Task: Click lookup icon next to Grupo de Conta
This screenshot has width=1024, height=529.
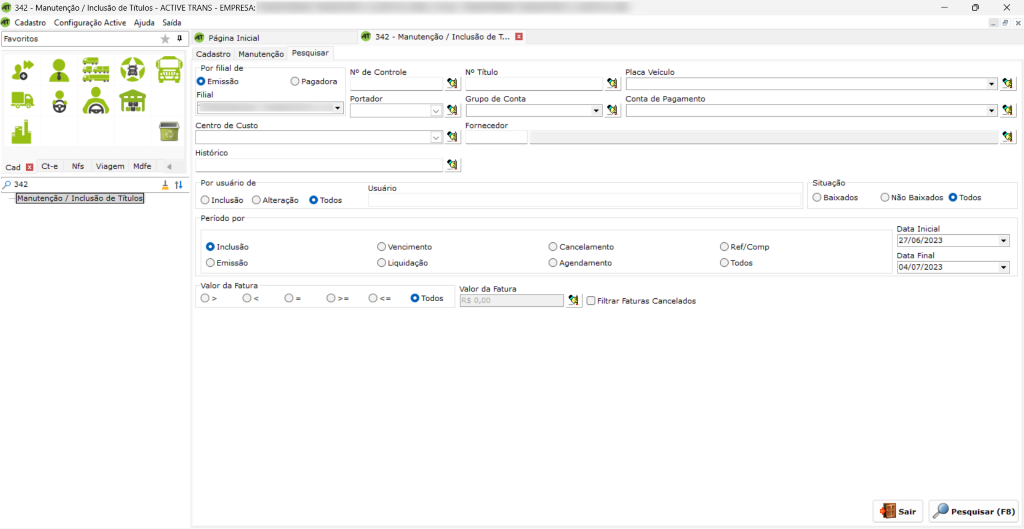Action: click(612, 110)
